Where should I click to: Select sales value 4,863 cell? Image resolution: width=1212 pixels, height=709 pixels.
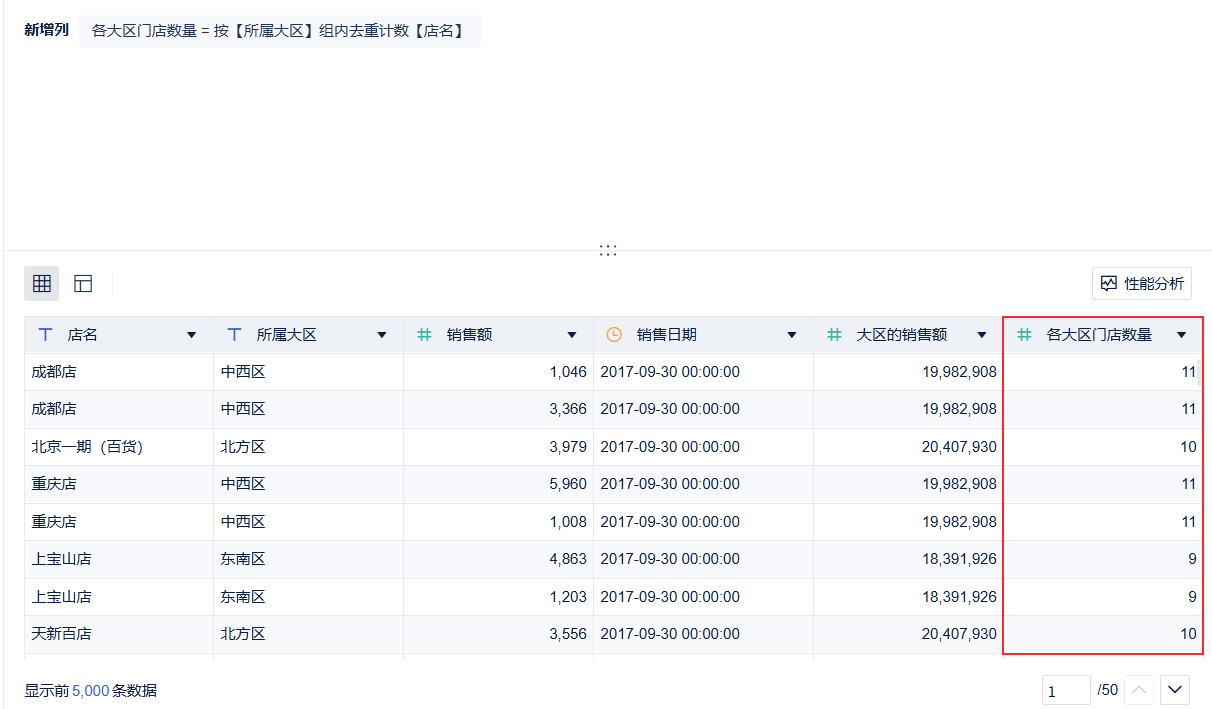[x=498, y=559]
